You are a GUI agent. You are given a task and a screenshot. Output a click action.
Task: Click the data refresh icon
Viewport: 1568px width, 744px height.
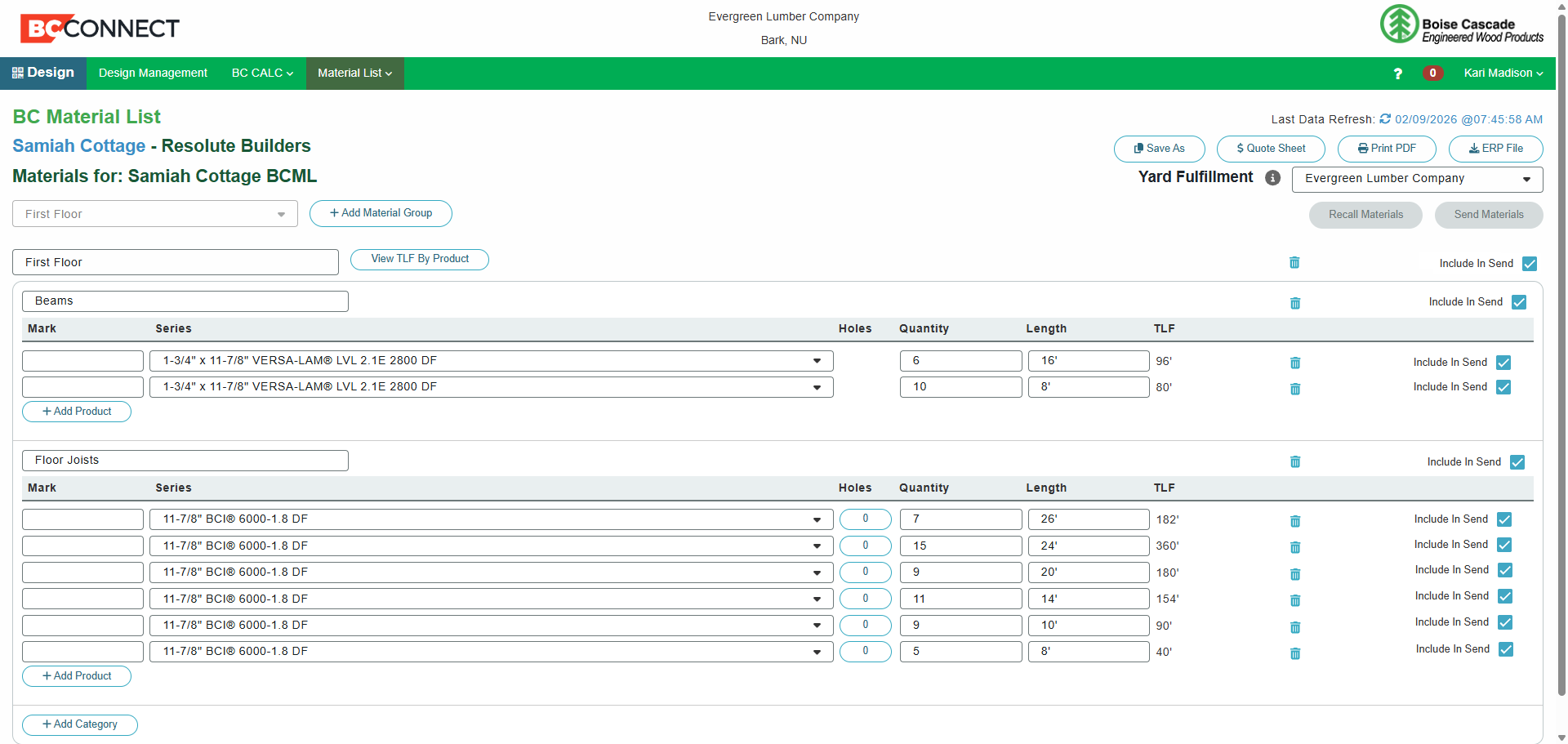[x=1385, y=119]
